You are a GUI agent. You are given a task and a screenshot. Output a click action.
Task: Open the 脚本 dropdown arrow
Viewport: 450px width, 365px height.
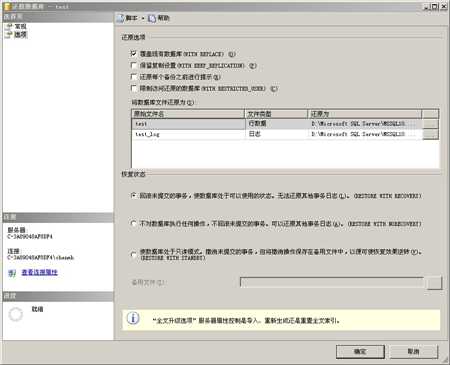click(x=143, y=18)
